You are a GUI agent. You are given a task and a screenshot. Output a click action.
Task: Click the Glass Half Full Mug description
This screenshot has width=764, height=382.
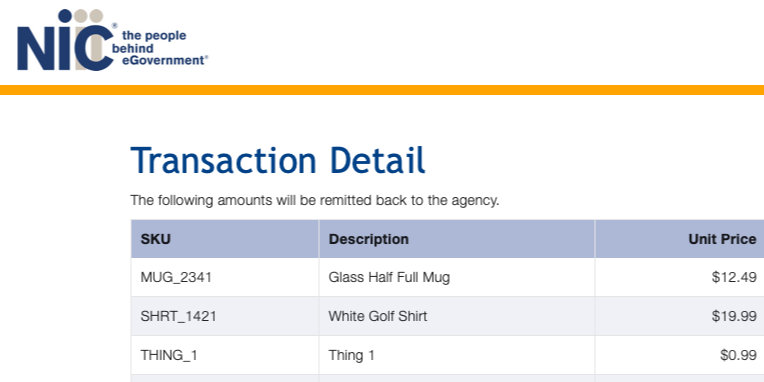click(389, 277)
